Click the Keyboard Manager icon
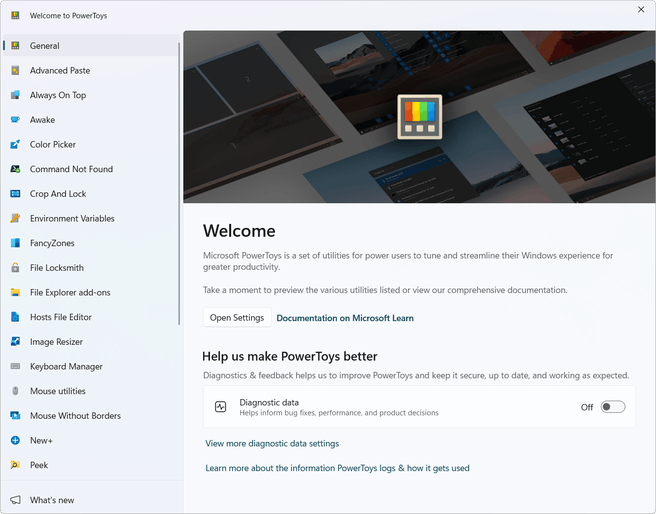This screenshot has width=656, height=514. [15, 366]
